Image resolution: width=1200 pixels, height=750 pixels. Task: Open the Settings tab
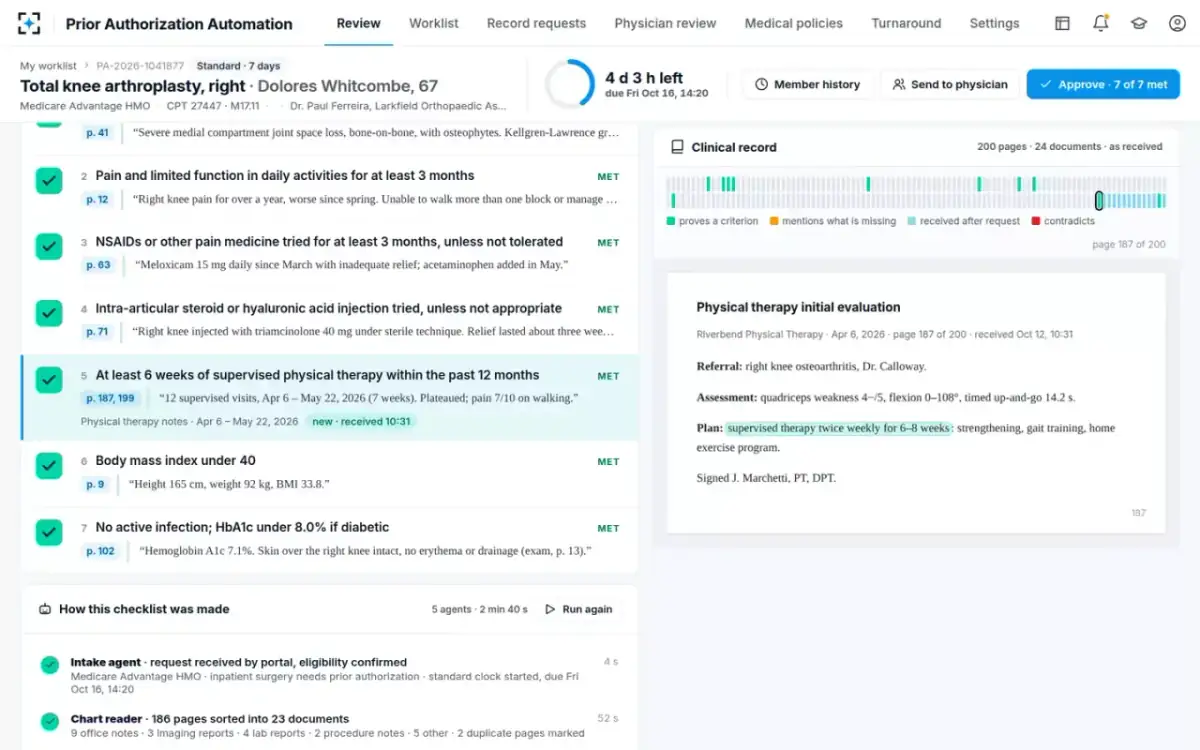[x=995, y=23]
